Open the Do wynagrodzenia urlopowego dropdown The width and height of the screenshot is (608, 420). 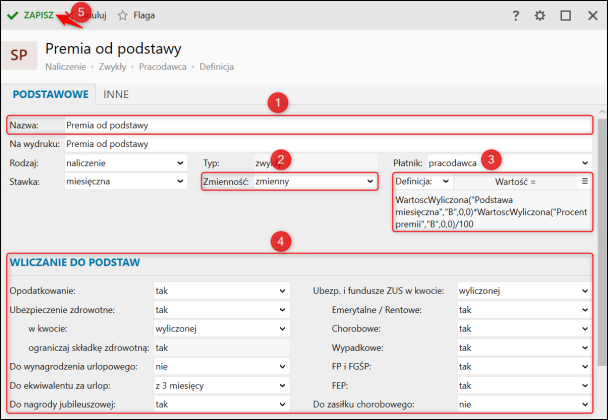pyautogui.click(x=221, y=366)
